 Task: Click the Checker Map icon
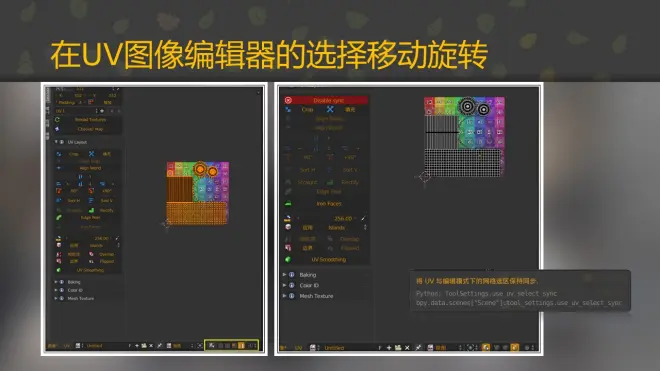click(57, 129)
